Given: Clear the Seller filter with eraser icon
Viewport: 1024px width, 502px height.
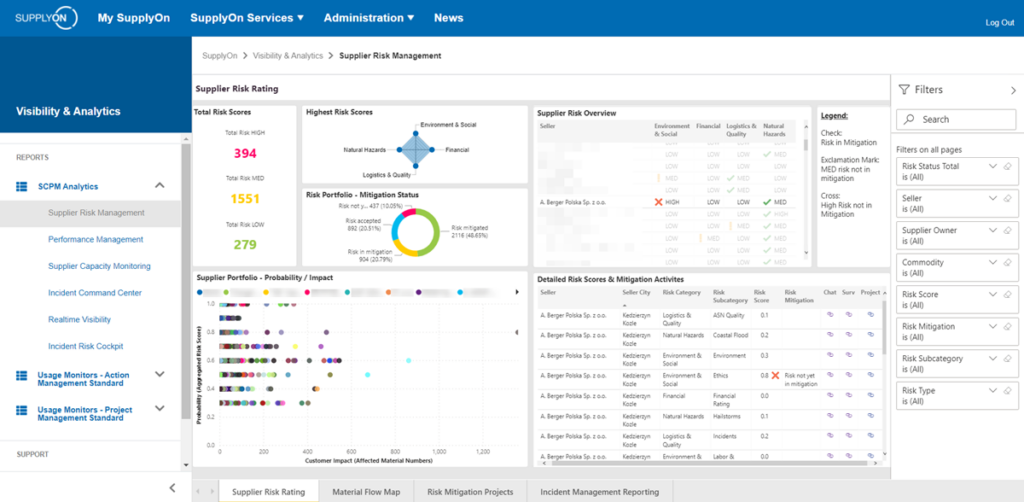Looking at the screenshot, I should tap(1007, 198).
